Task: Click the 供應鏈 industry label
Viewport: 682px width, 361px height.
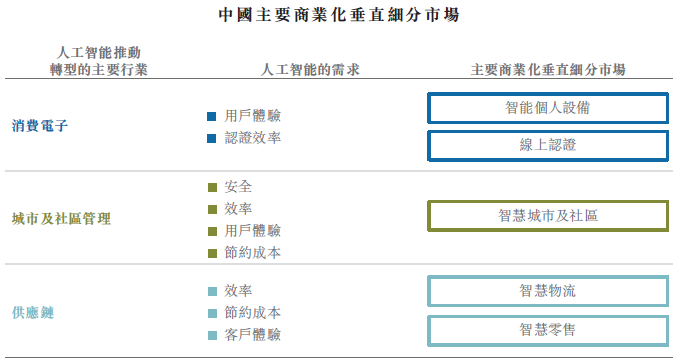Action: coord(33,313)
